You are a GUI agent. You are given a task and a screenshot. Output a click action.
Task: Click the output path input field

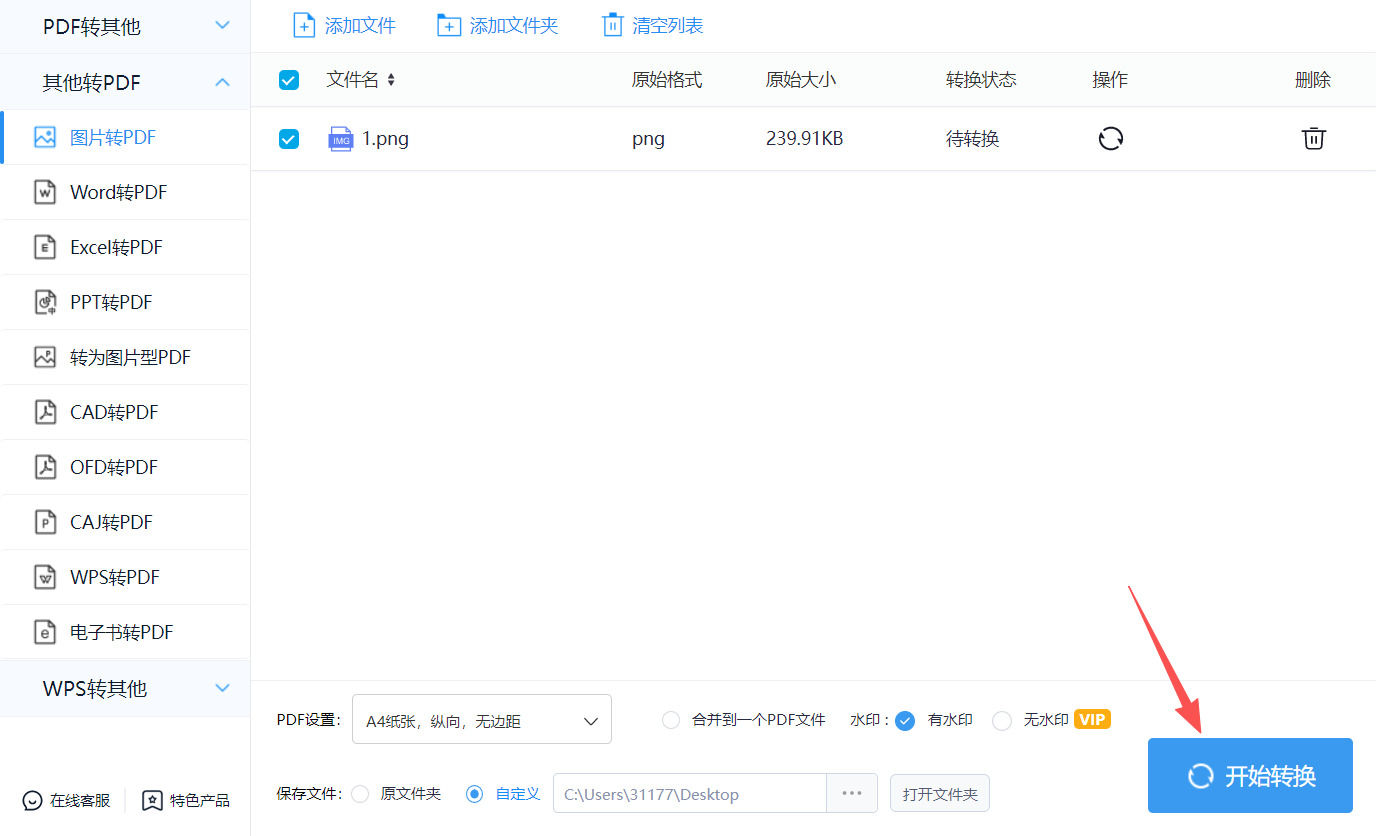pos(690,794)
